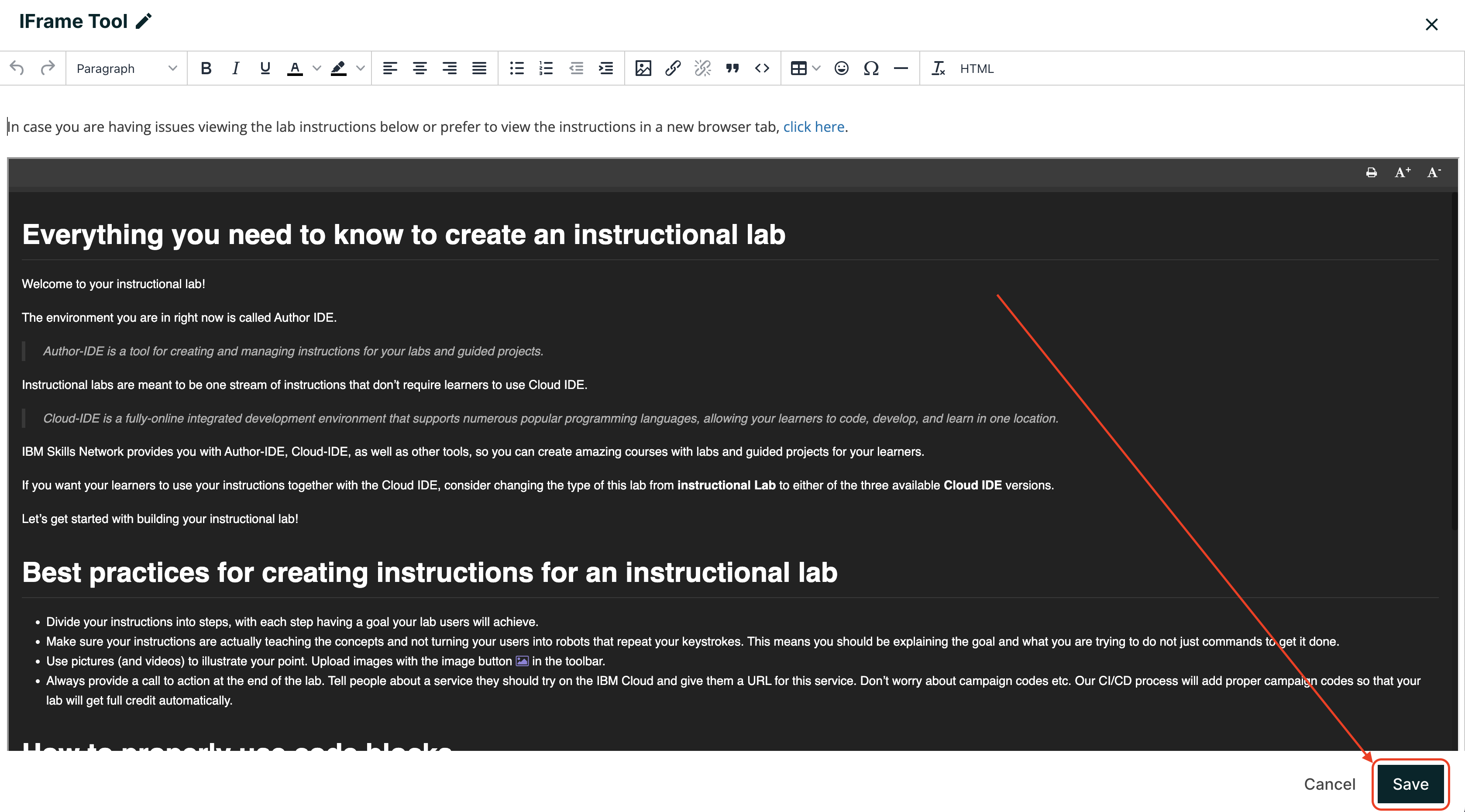The height and width of the screenshot is (812, 1465).
Task: Clear formatting of selected text
Action: tap(939, 68)
